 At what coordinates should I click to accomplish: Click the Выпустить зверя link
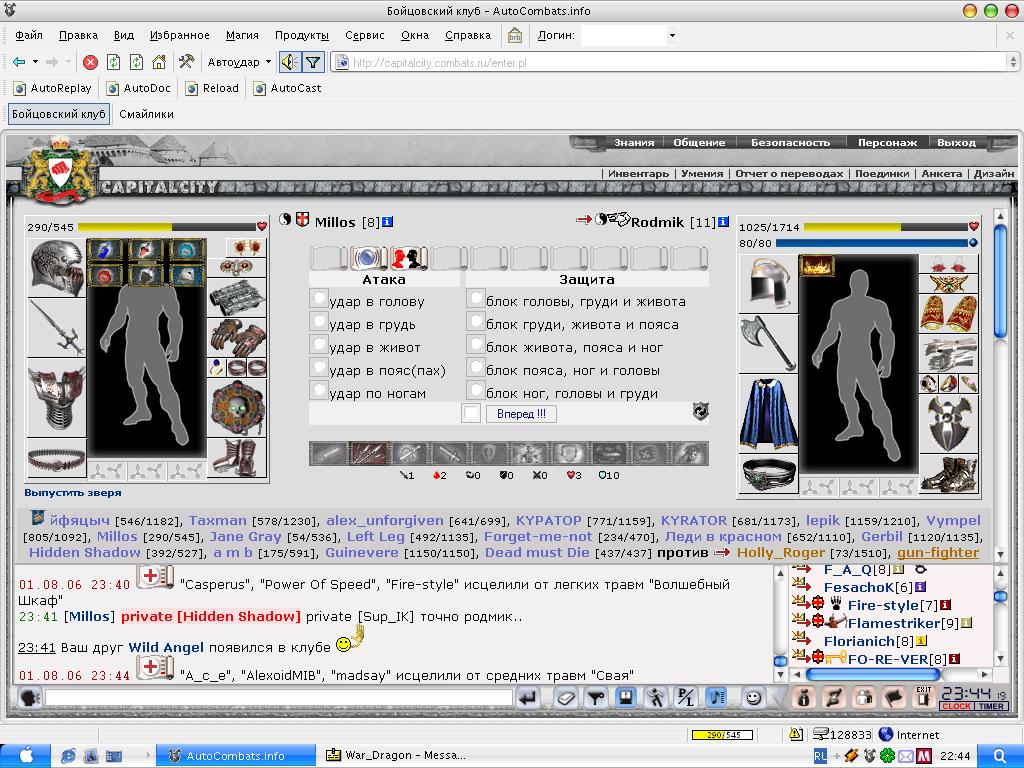point(73,493)
